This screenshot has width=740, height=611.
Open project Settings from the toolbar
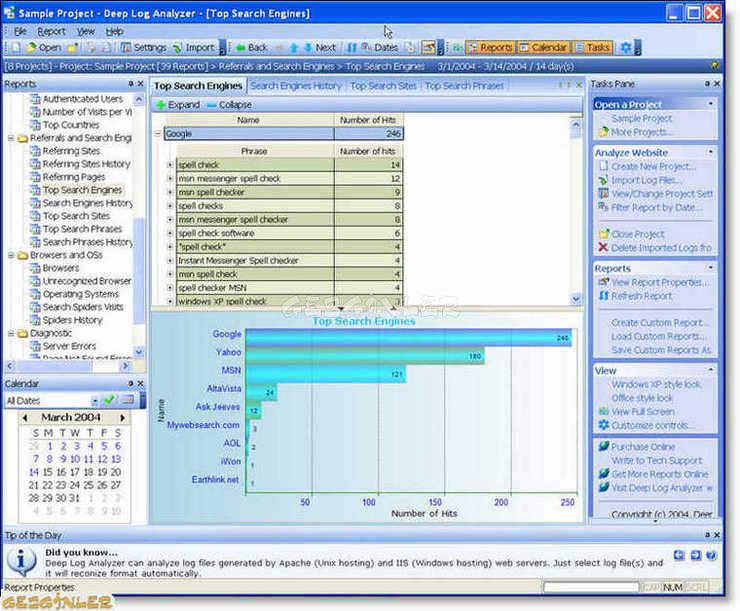(x=144, y=48)
